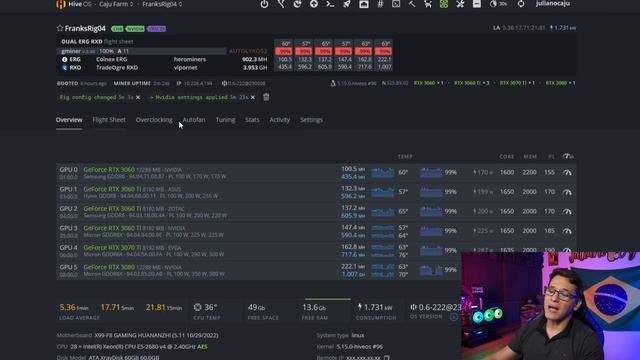The width and height of the screenshot is (640, 360).
Task: Click the circular refresh icon near username
Action: tap(521, 4)
